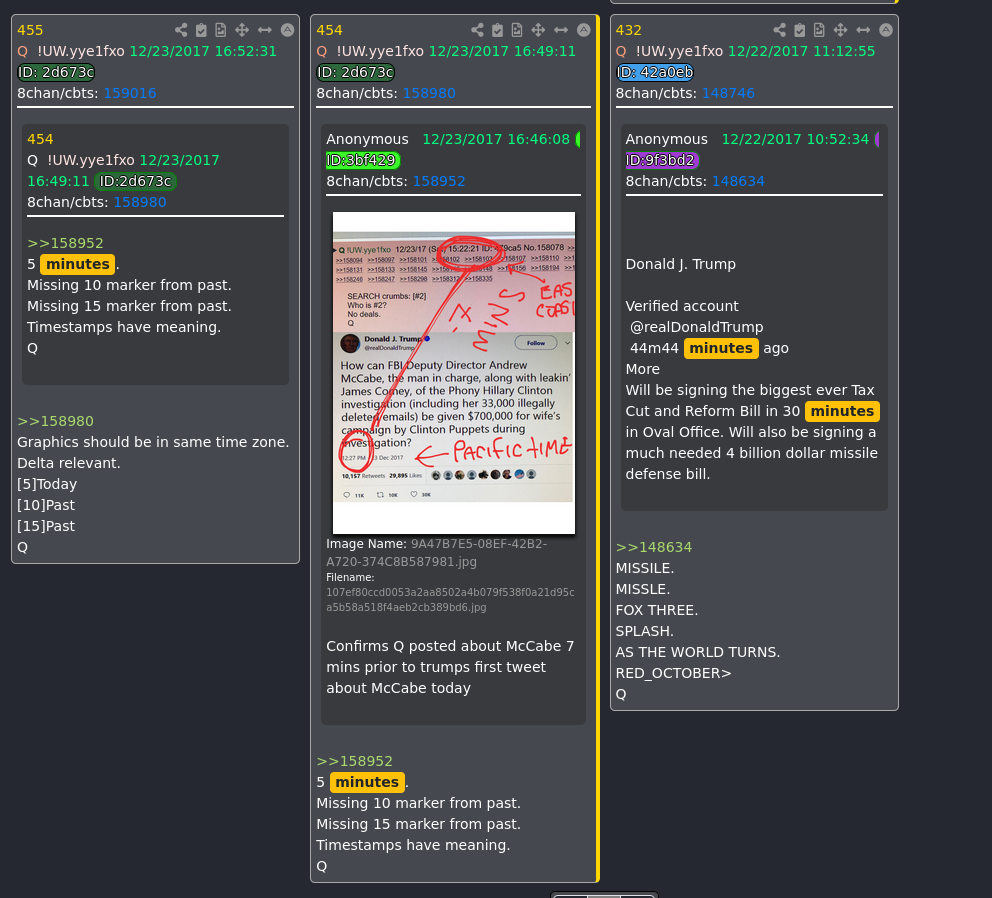
Task: Click the "Donald J. Trump" line in post 432
Action: coord(681,264)
